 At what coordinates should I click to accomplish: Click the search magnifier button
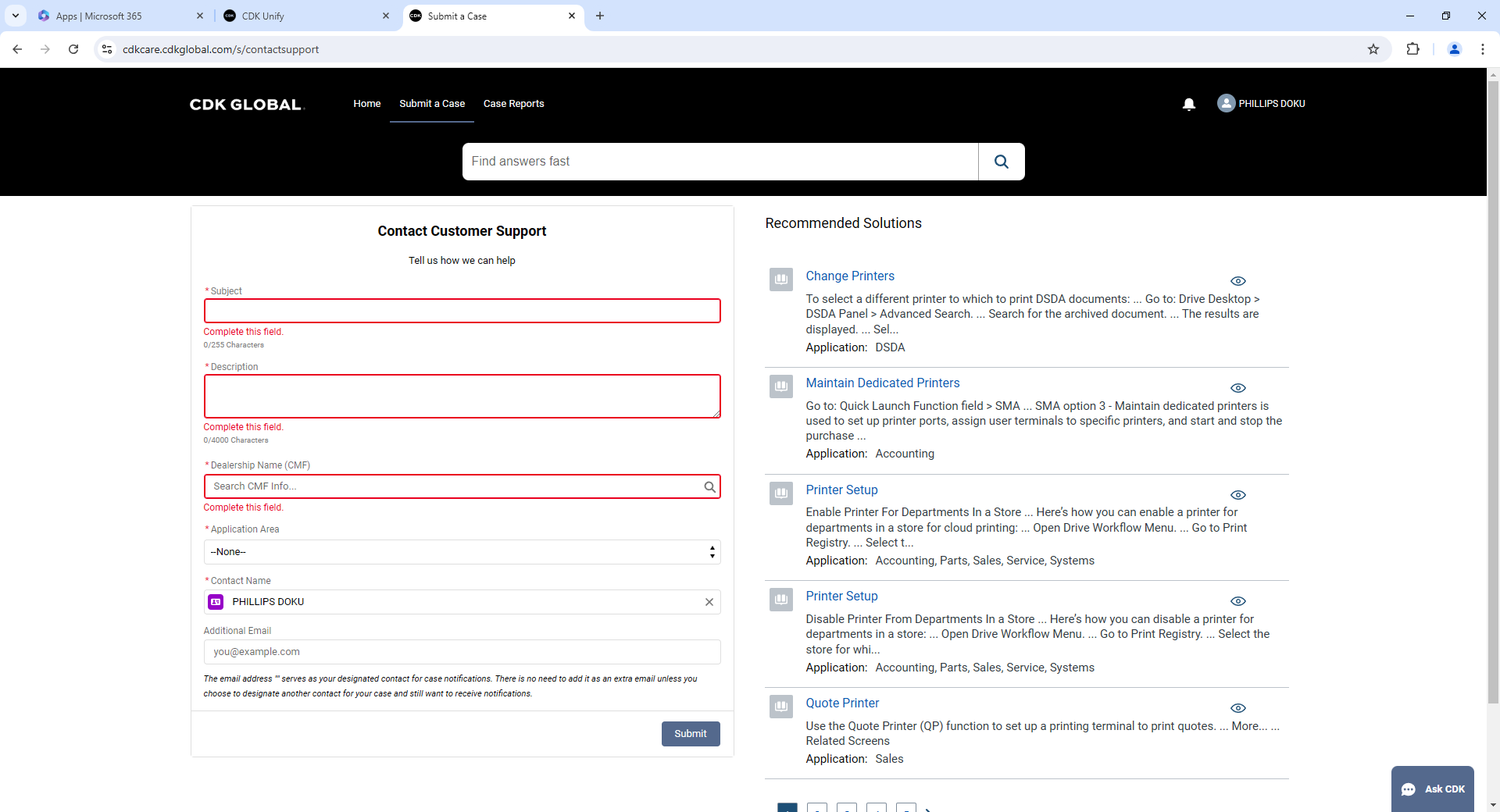tap(1001, 162)
